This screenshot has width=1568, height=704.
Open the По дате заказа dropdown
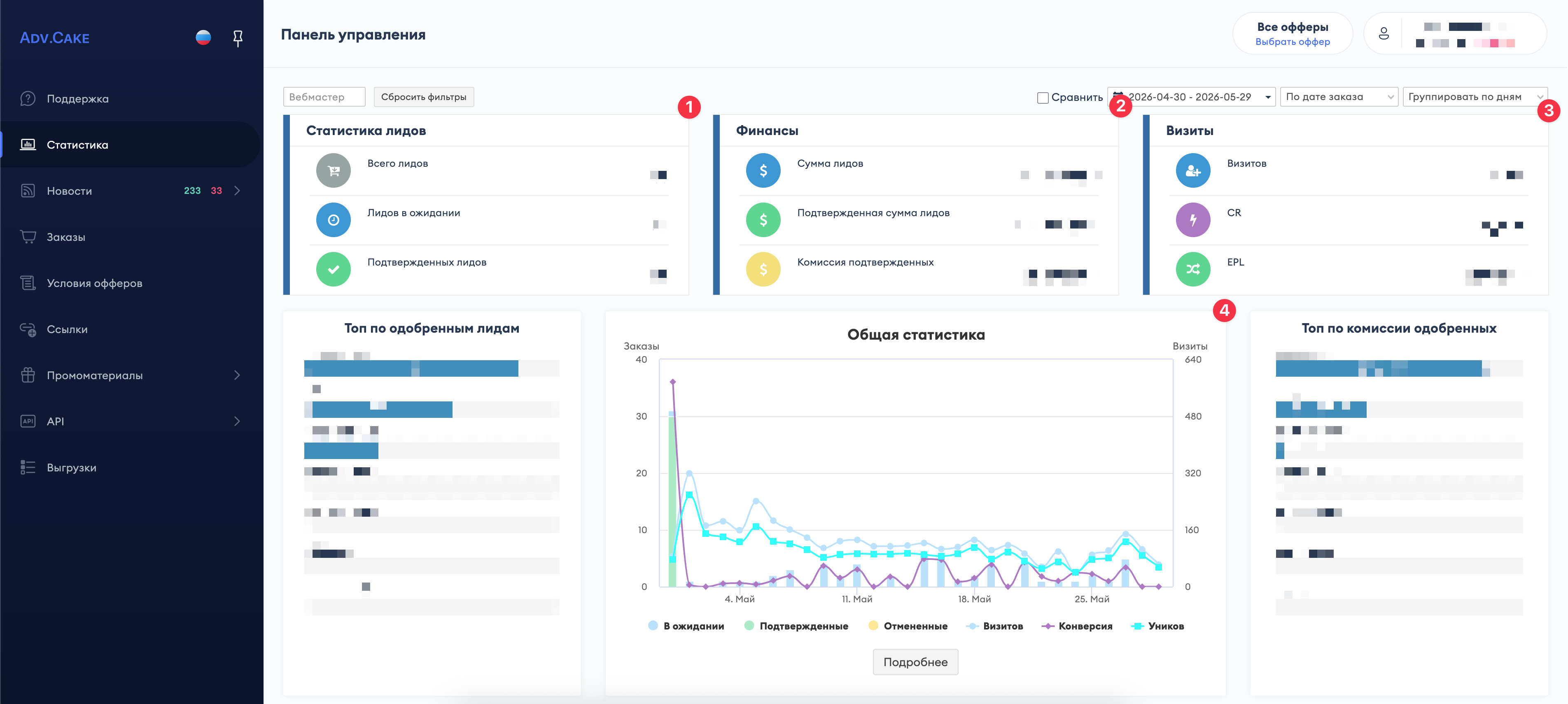coord(1339,97)
